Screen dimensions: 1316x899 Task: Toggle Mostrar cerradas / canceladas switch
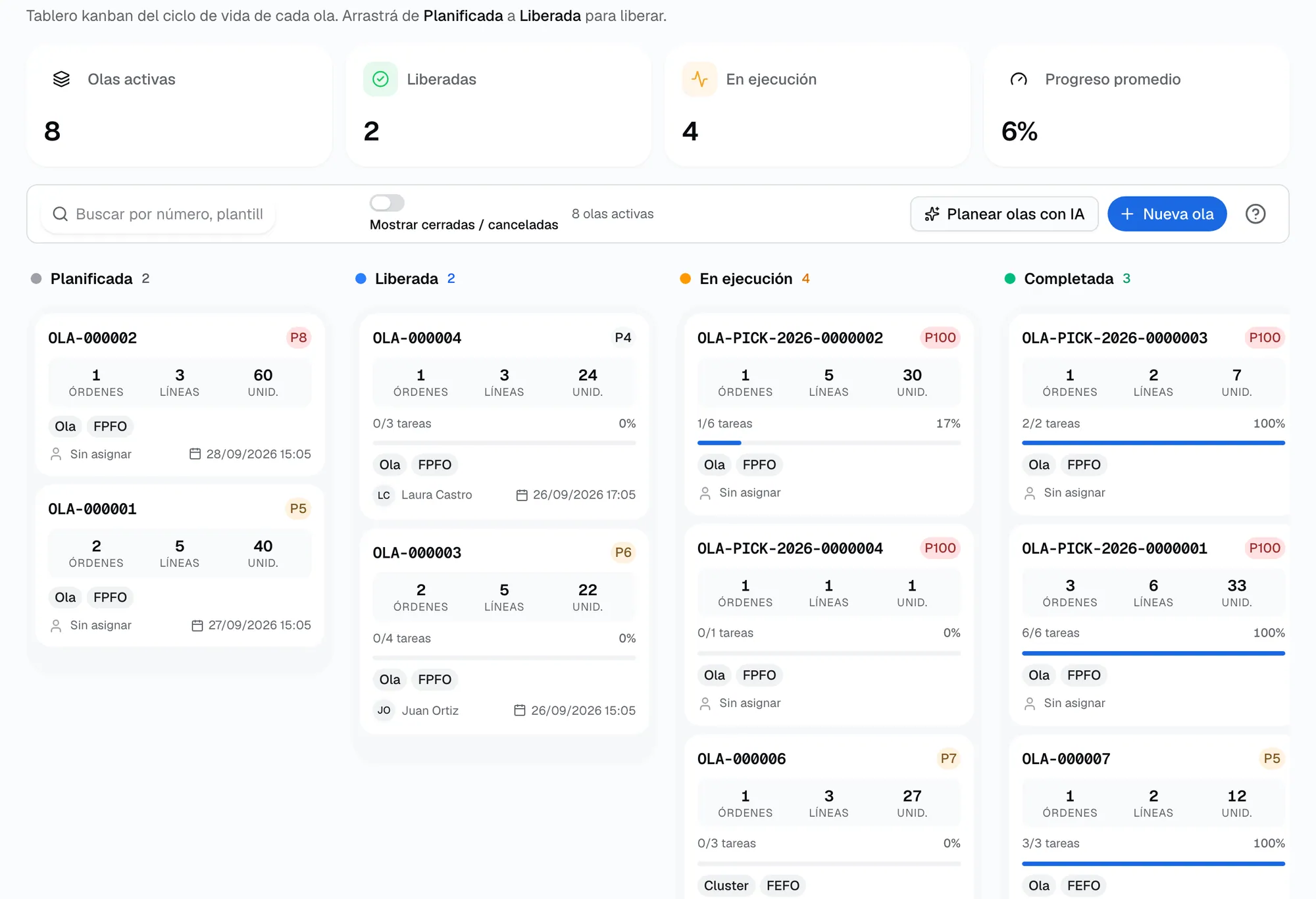tap(387, 203)
